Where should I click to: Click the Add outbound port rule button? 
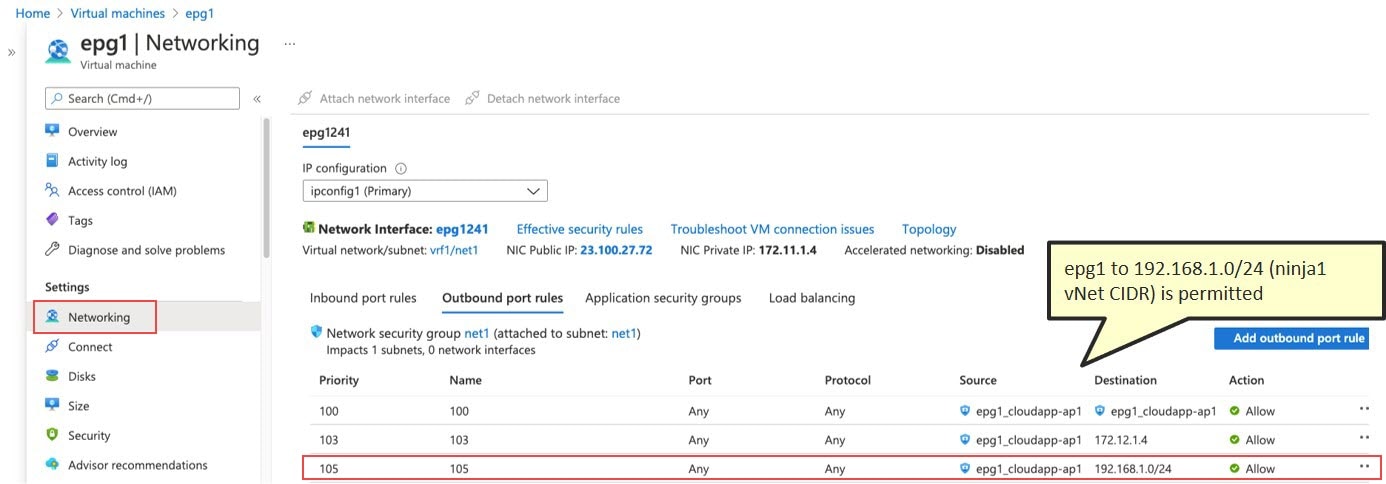[x=1290, y=338]
